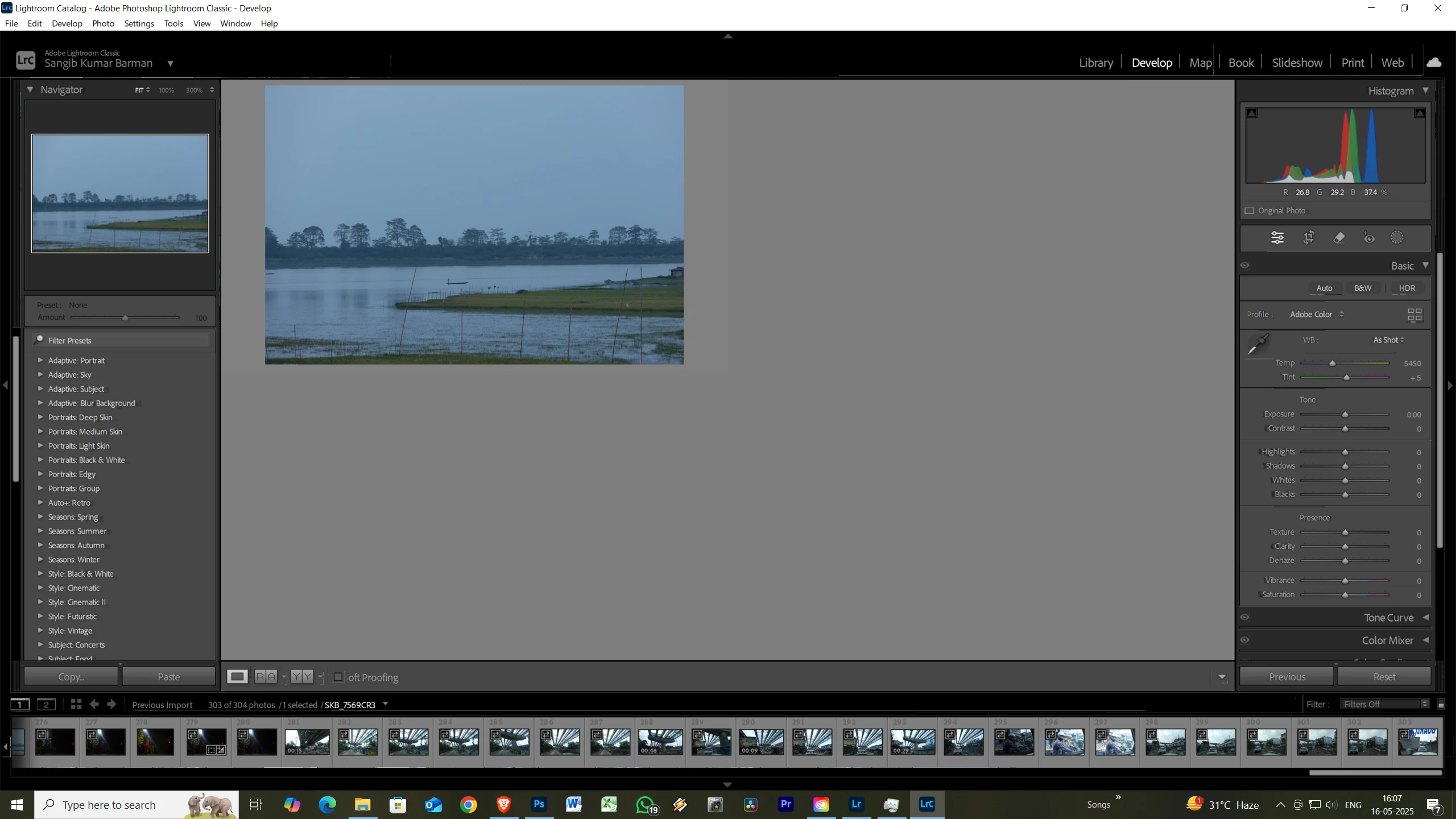The height and width of the screenshot is (819, 1456).
Task: Open Photoshop from the taskbar
Action: (539, 804)
